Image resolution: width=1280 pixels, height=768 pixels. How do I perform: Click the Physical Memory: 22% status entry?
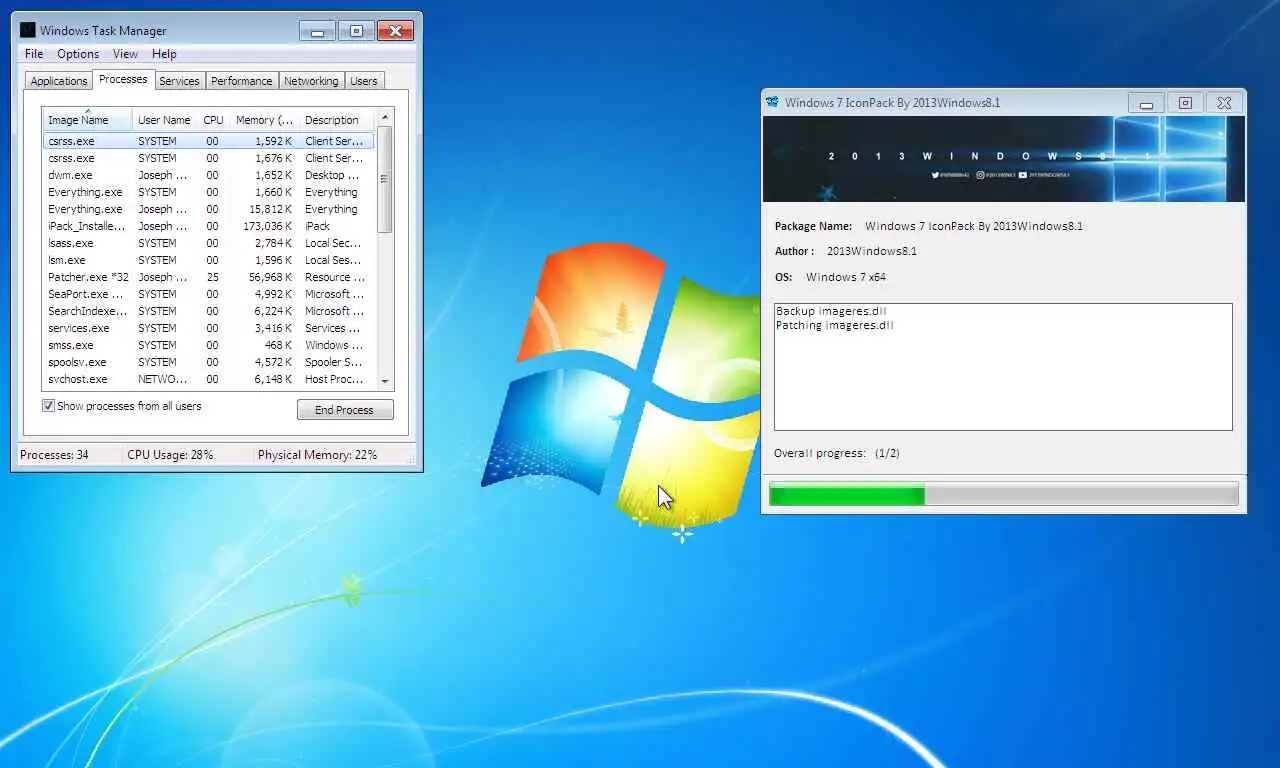tap(317, 455)
